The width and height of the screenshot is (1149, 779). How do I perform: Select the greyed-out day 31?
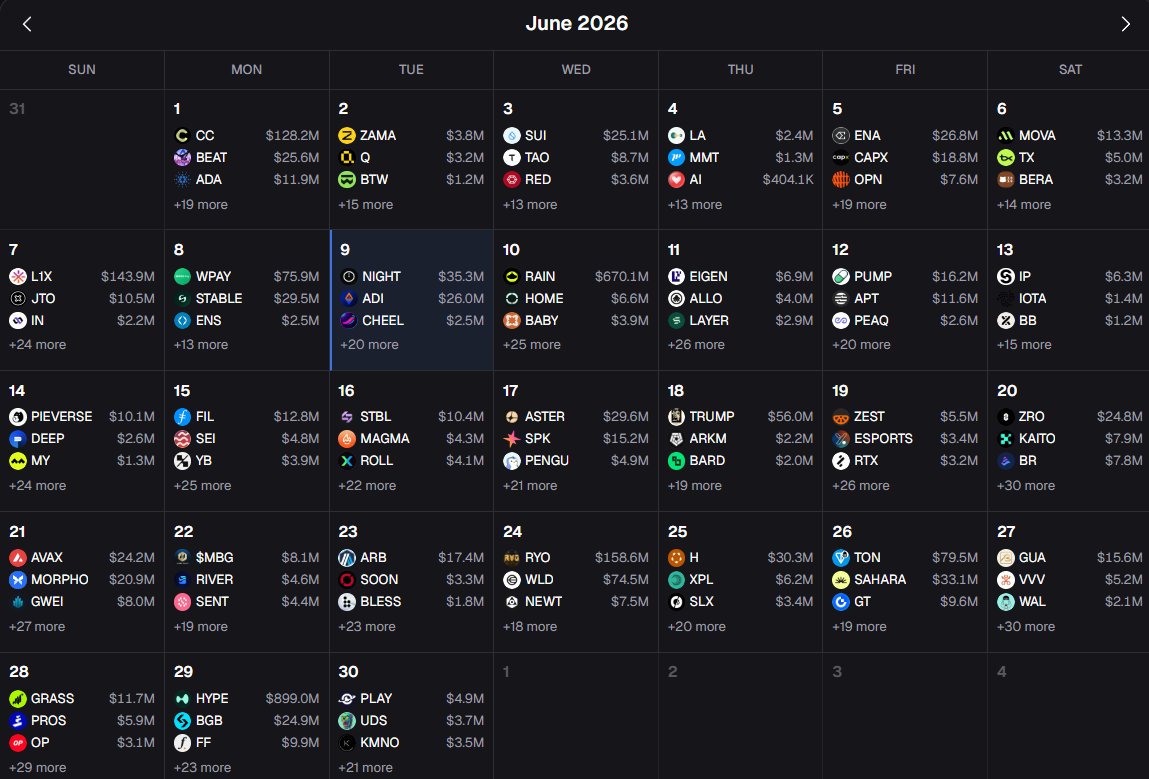tap(17, 108)
